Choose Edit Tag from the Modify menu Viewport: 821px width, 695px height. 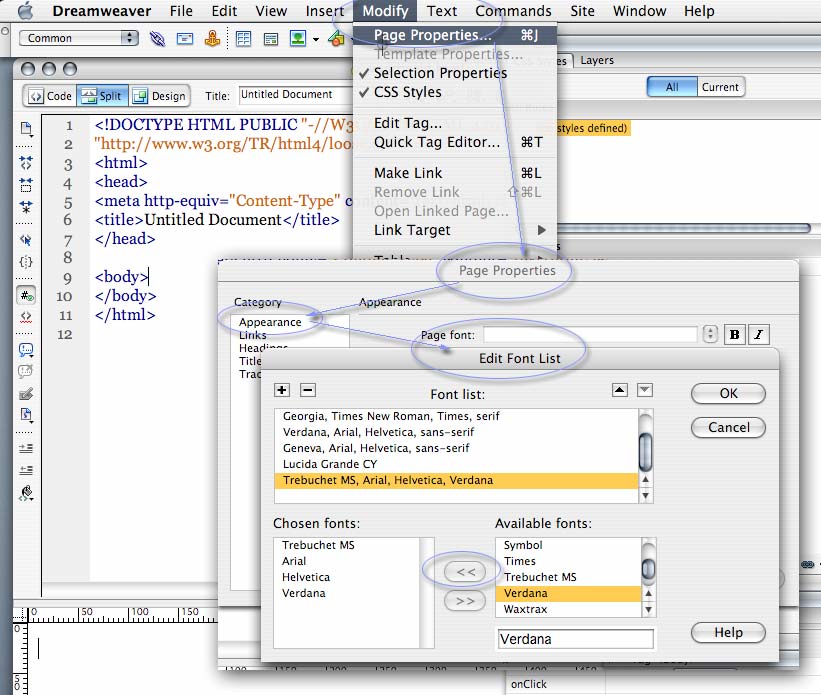click(454, 123)
